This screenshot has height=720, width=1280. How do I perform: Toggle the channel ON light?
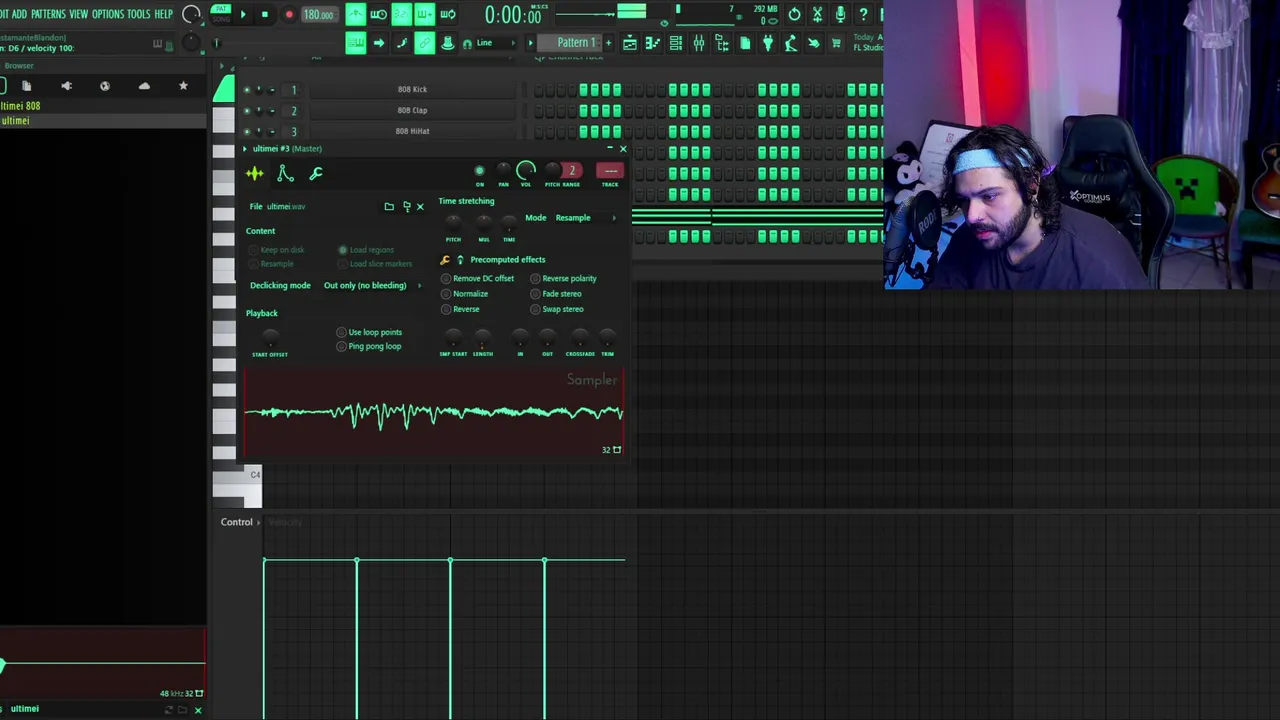click(x=479, y=171)
